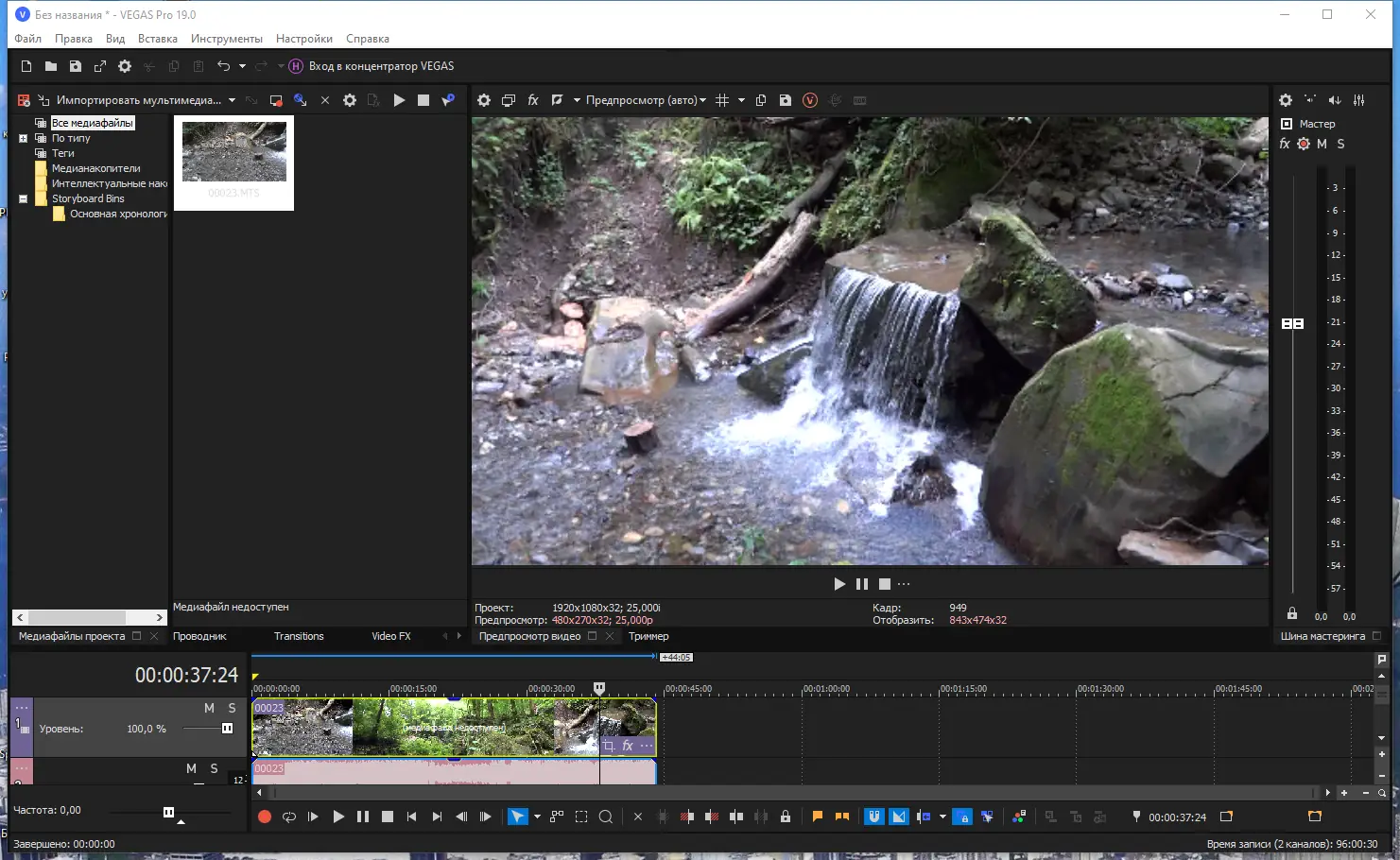This screenshot has width=1400, height=860.
Task: Open the Предпросмотр (авто) quality dropdown
Action: (646, 100)
